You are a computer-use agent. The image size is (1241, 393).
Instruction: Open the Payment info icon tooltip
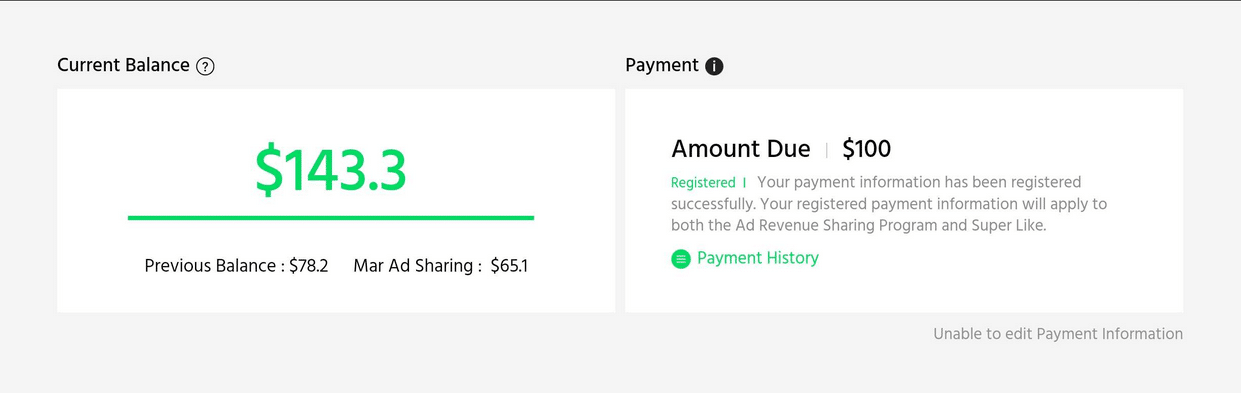[714, 67]
